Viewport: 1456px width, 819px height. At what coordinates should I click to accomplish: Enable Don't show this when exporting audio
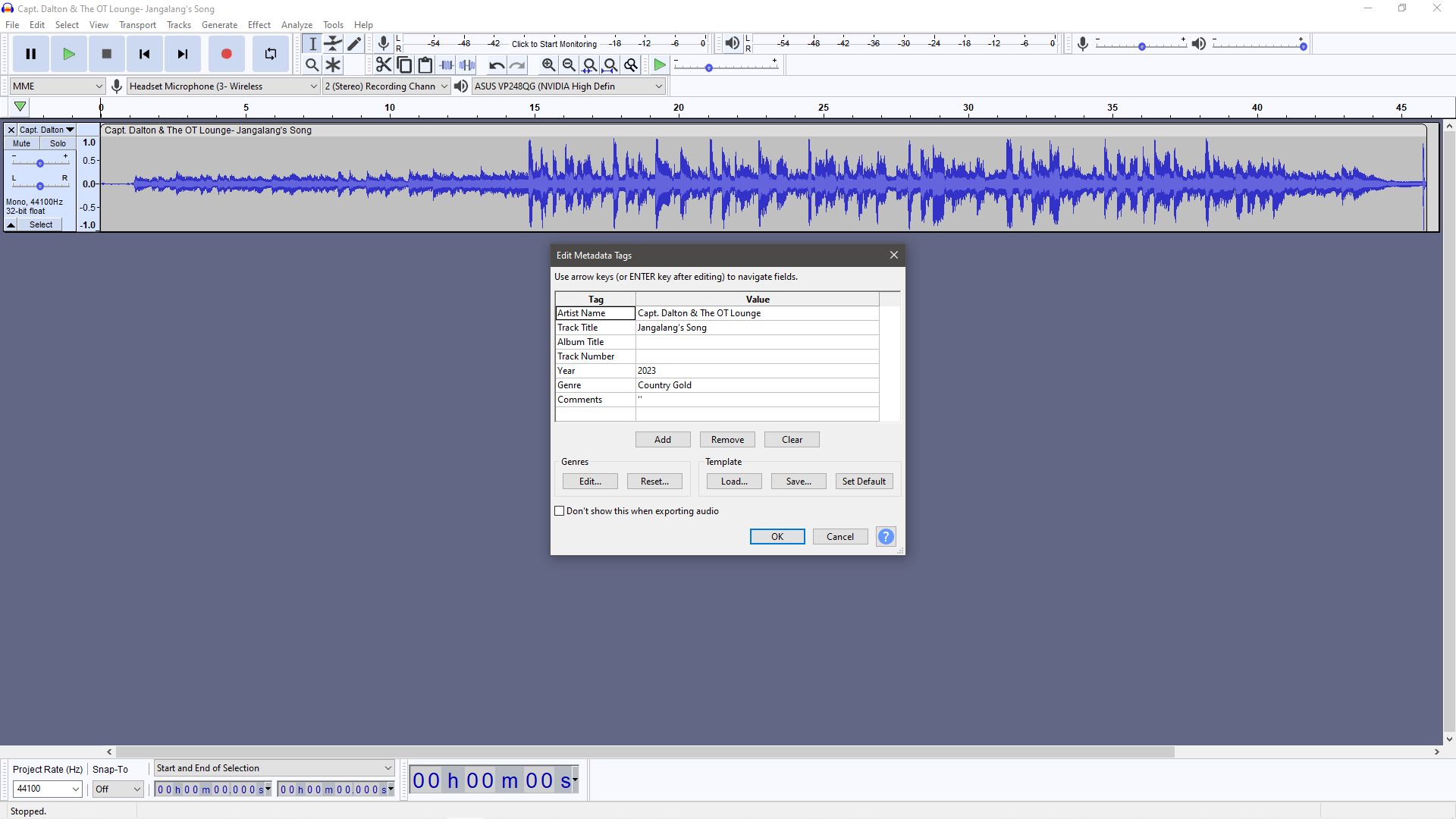point(560,511)
